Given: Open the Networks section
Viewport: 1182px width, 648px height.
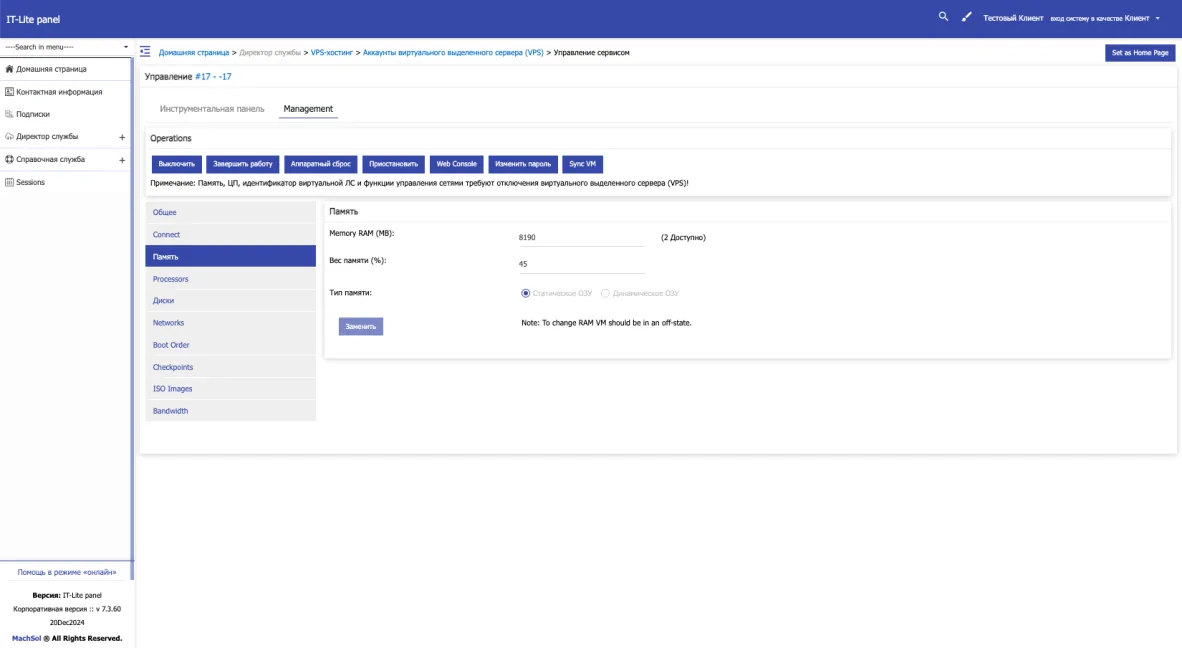Looking at the screenshot, I should [x=231, y=322].
